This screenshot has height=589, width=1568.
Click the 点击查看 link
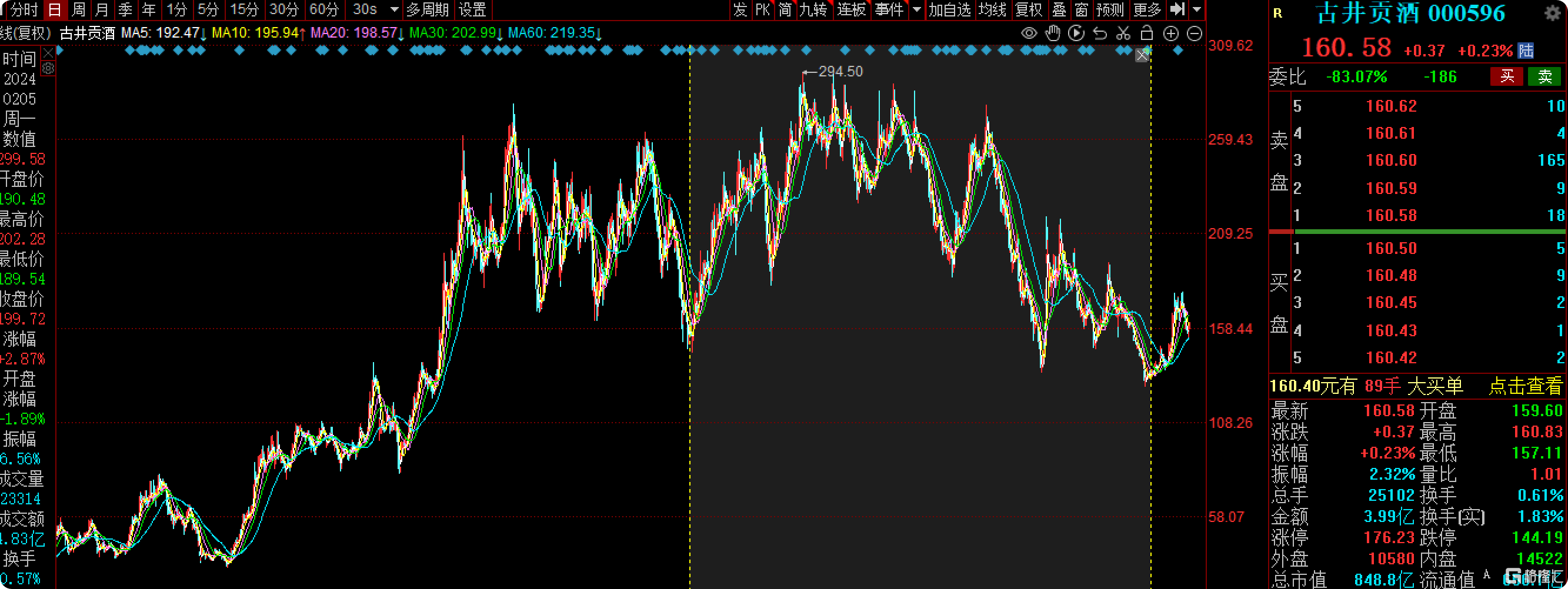click(1526, 386)
